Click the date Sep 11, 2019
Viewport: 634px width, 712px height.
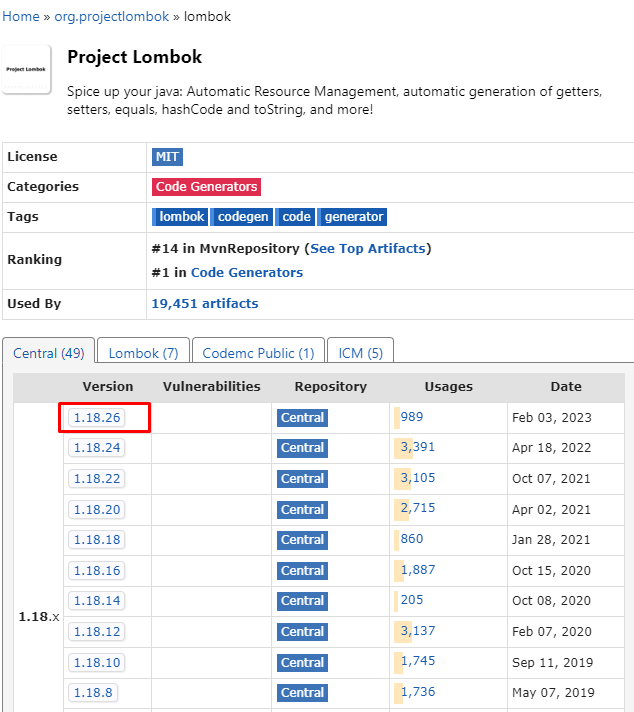[552, 663]
